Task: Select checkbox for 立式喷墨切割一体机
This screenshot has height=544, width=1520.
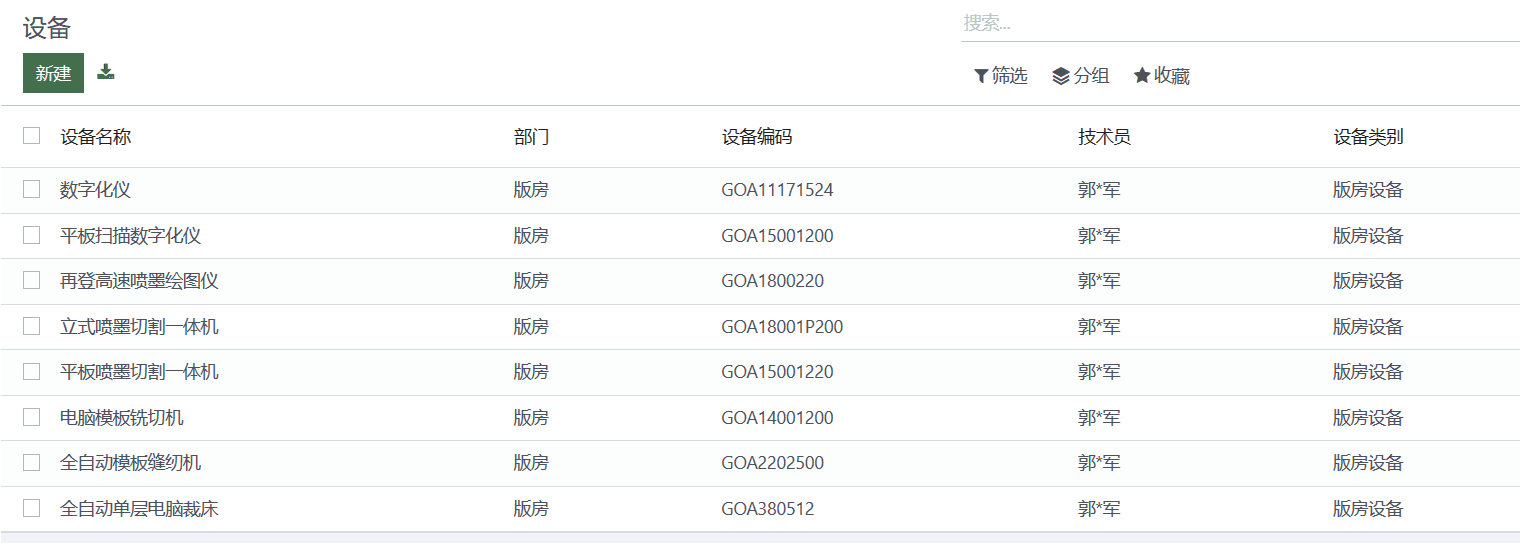Action: click(32, 326)
